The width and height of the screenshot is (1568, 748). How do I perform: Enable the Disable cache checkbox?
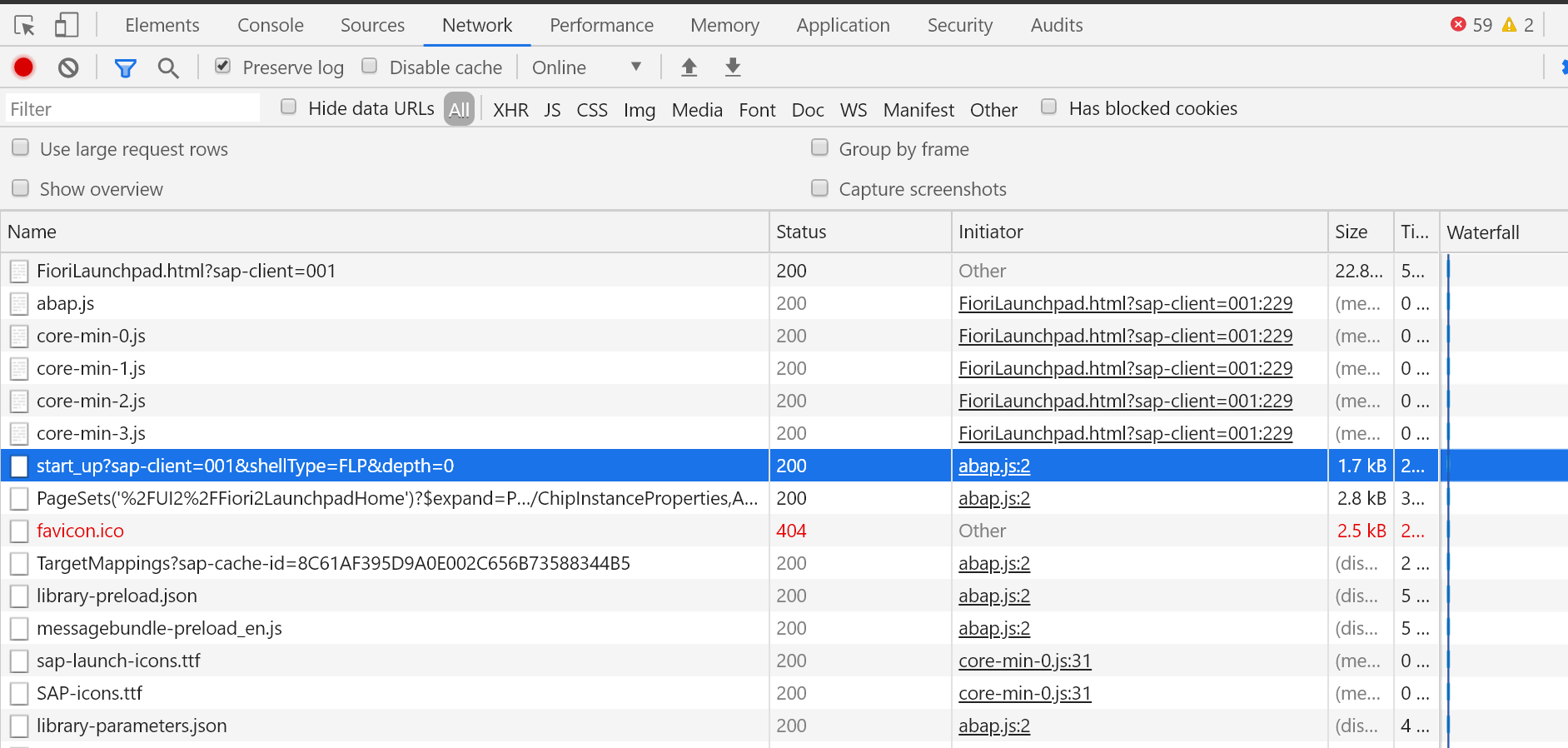pos(370,66)
